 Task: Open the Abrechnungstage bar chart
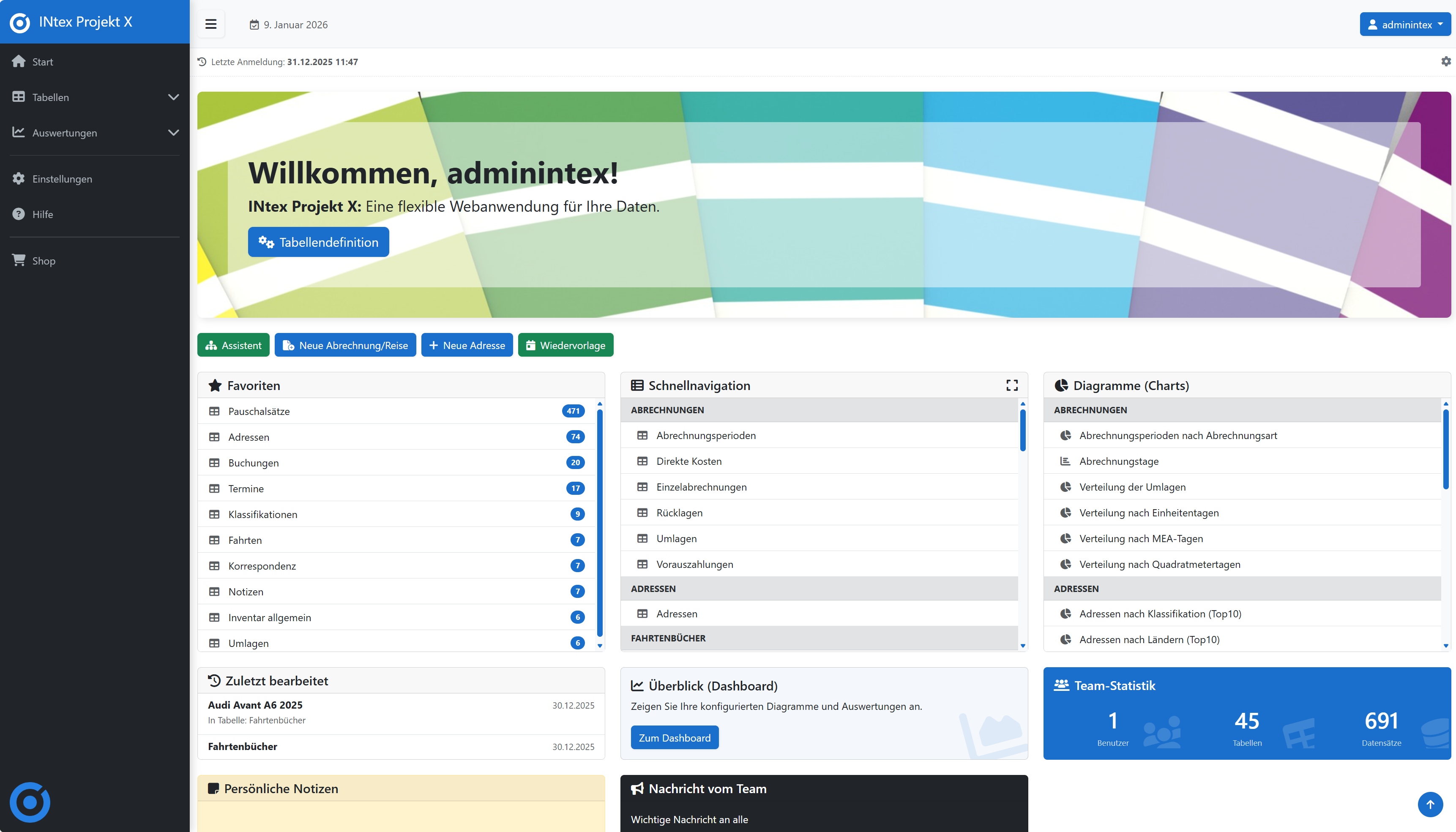coord(1119,461)
